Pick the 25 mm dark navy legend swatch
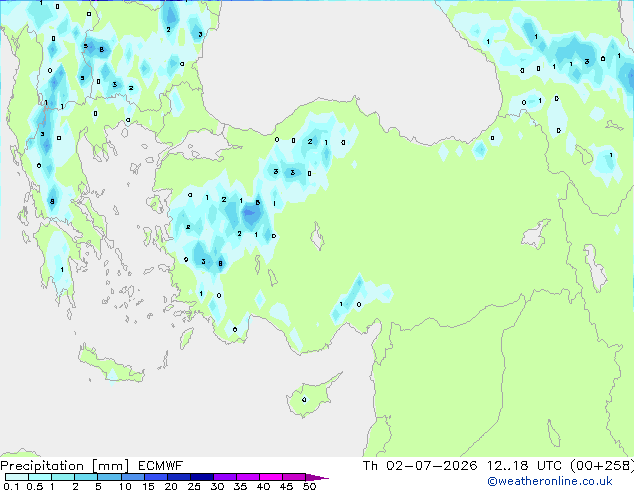The width and height of the screenshot is (634, 490). coord(202,477)
